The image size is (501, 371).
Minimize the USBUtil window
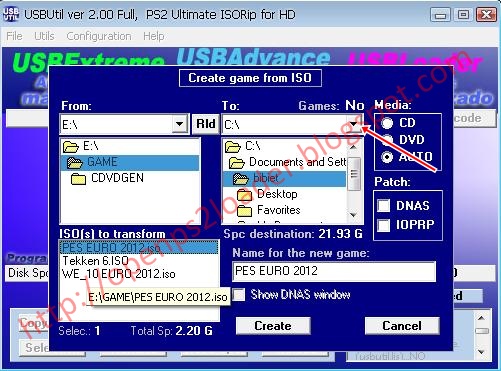tap(440, 15)
